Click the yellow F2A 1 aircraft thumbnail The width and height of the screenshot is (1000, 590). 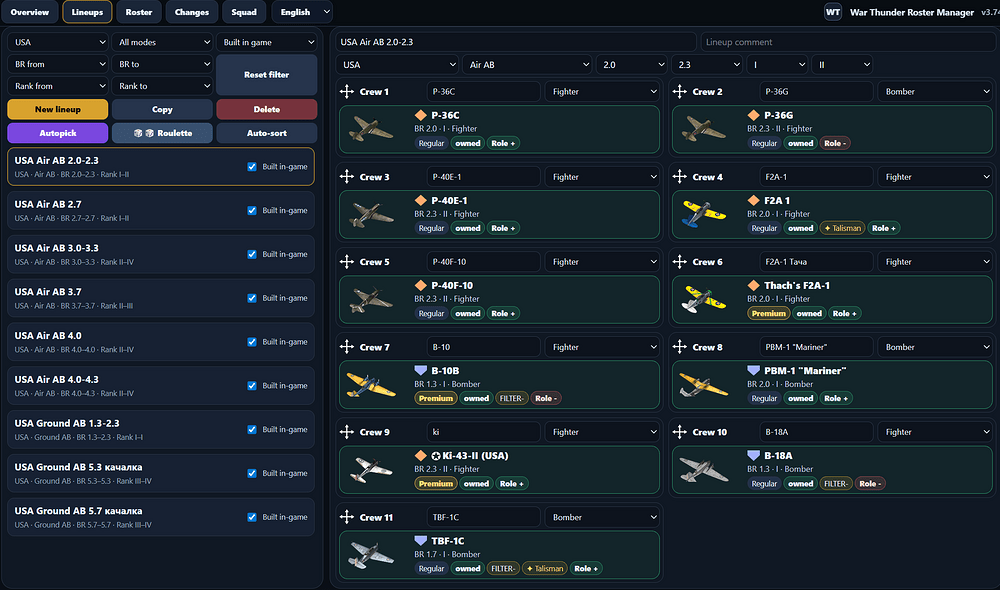point(704,215)
